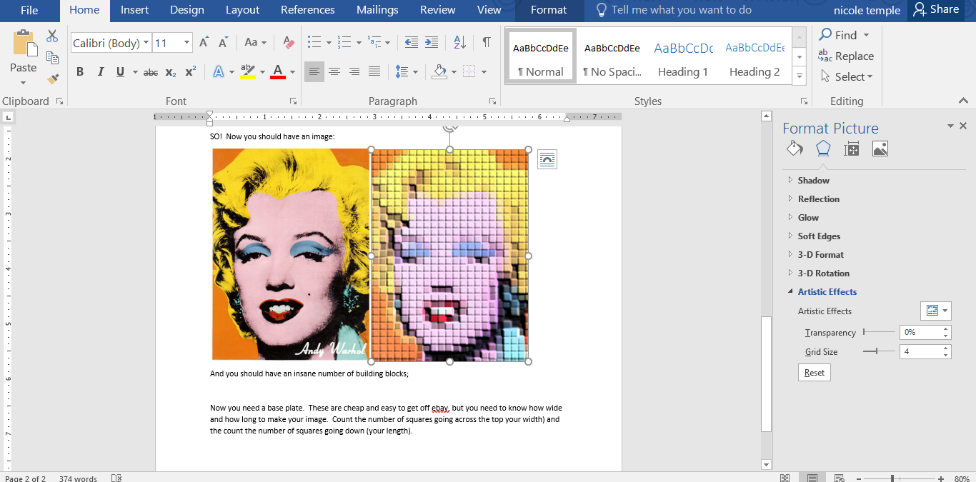Viewport: 976px width, 482px height.
Task: Clear all formatting eraser icon
Action: 288,42
